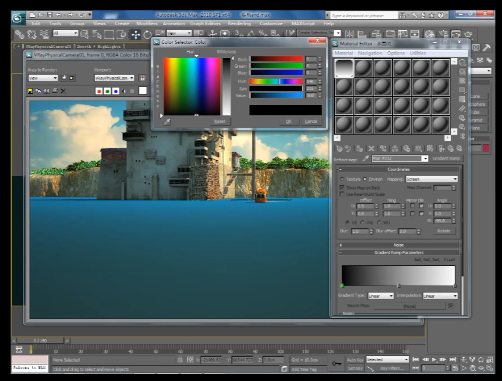Toggle Use Real-World Scale checkbox

pyautogui.click(x=342, y=194)
